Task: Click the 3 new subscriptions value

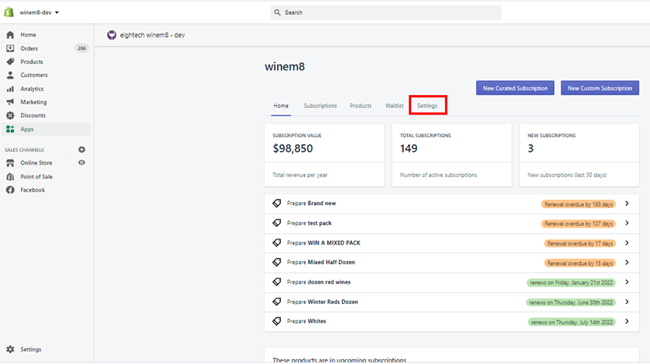Action: point(531,148)
